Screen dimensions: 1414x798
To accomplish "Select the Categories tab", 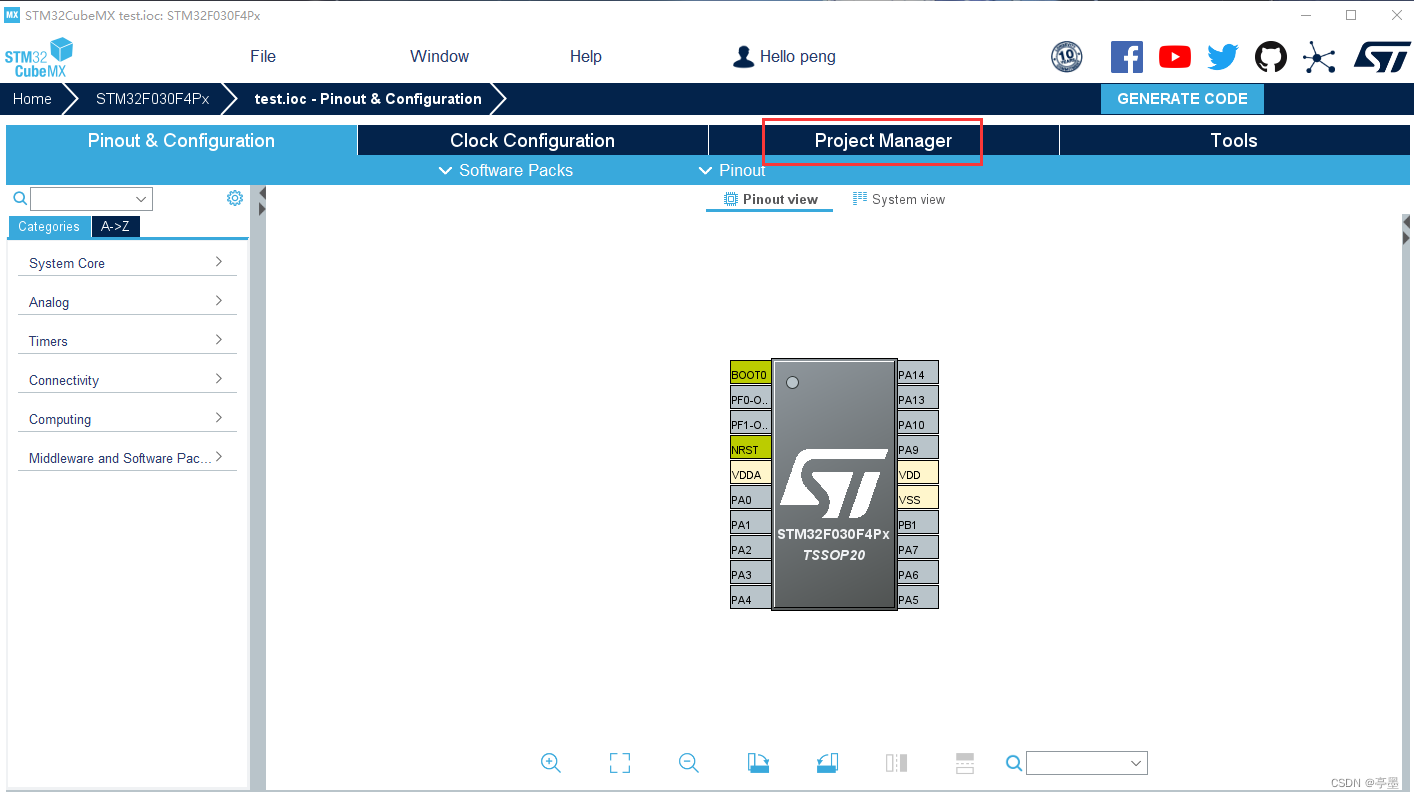I will click(49, 227).
